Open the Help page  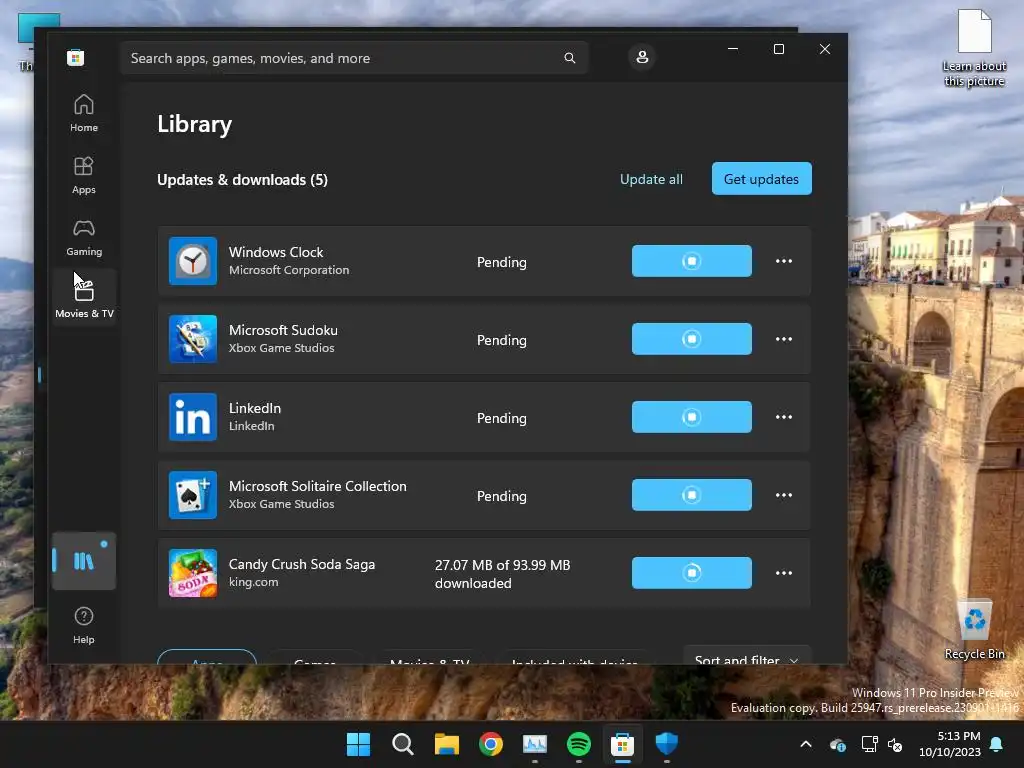click(x=84, y=625)
